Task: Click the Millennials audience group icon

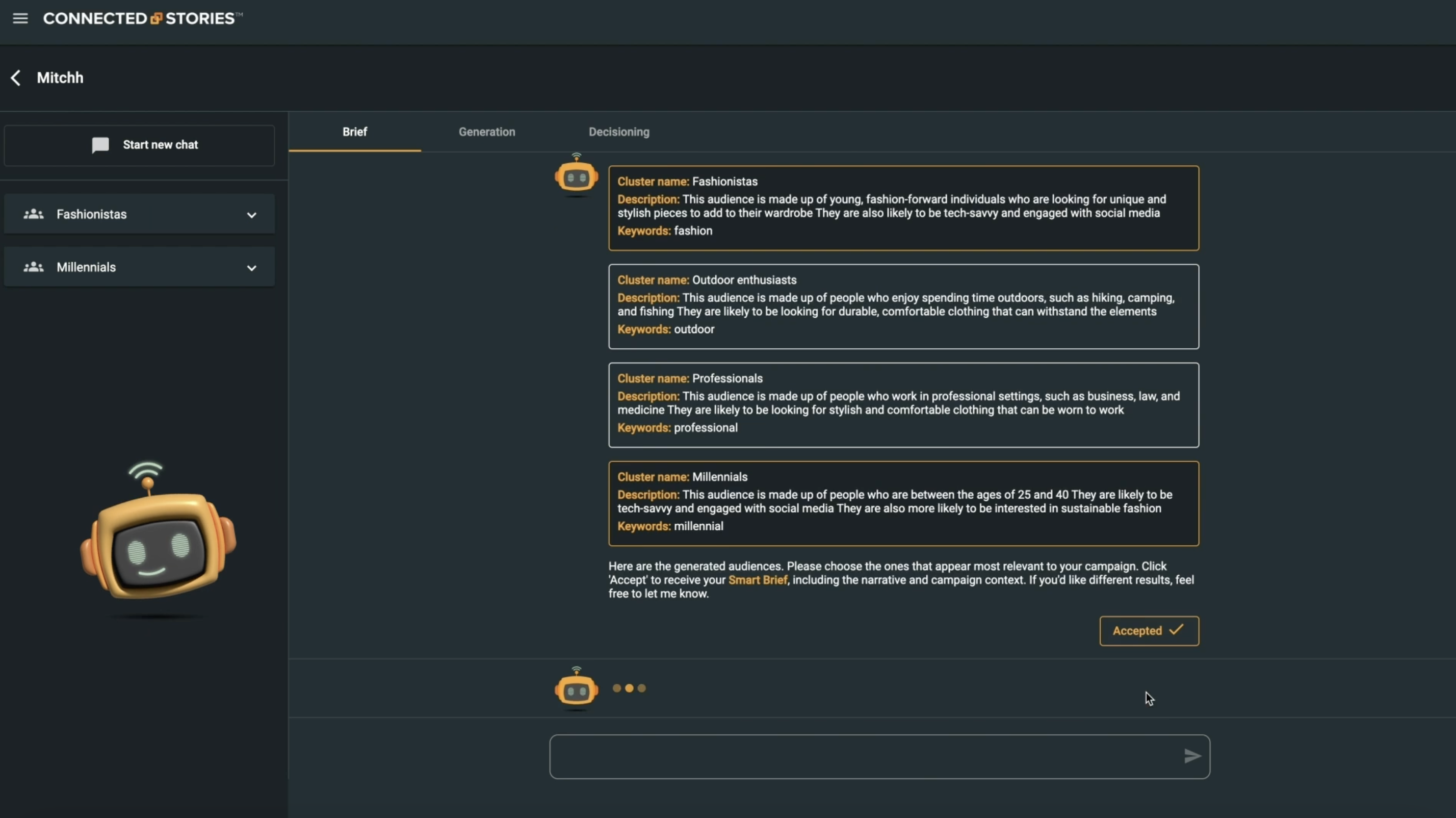Action: pyautogui.click(x=33, y=267)
